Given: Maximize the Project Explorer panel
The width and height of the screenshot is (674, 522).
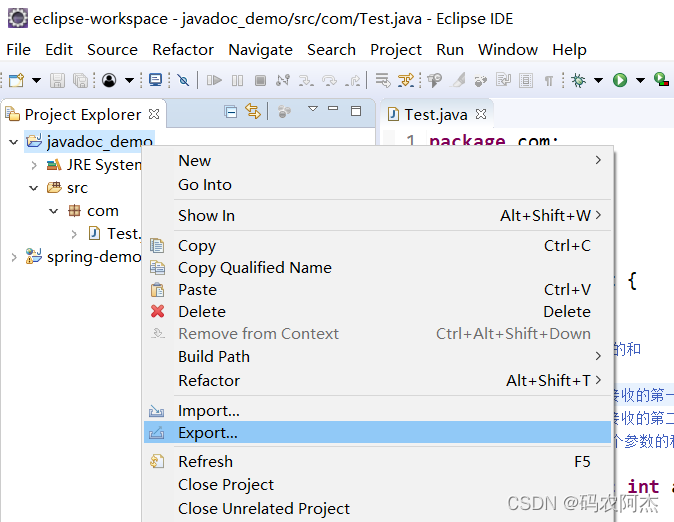Looking at the screenshot, I should click(x=356, y=111).
